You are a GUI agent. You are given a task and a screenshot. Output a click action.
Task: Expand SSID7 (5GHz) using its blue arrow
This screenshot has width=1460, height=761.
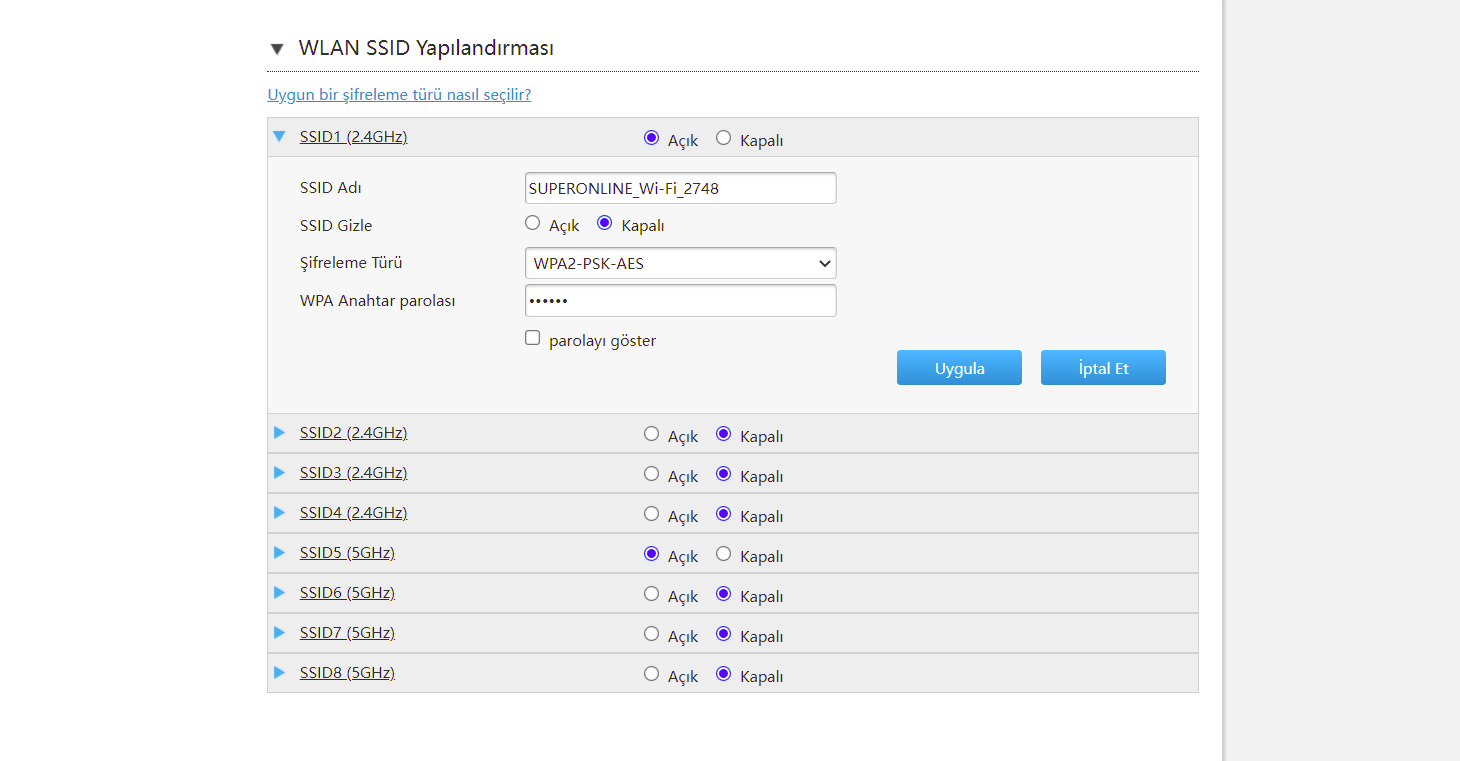(x=279, y=633)
